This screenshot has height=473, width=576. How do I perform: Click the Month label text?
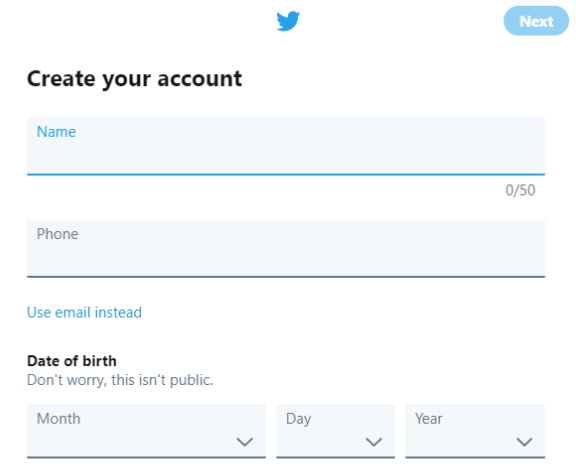(58, 419)
